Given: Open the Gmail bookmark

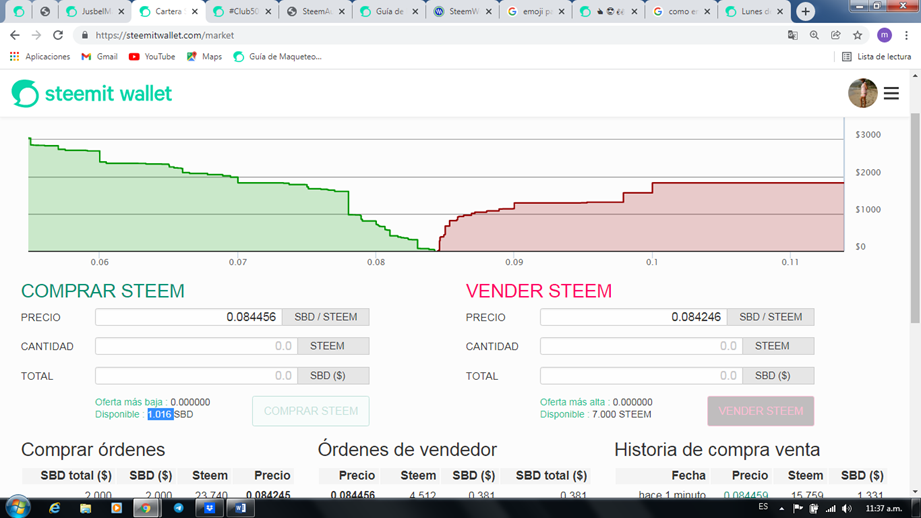Looking at the screenshot, I should click(99, 56).
